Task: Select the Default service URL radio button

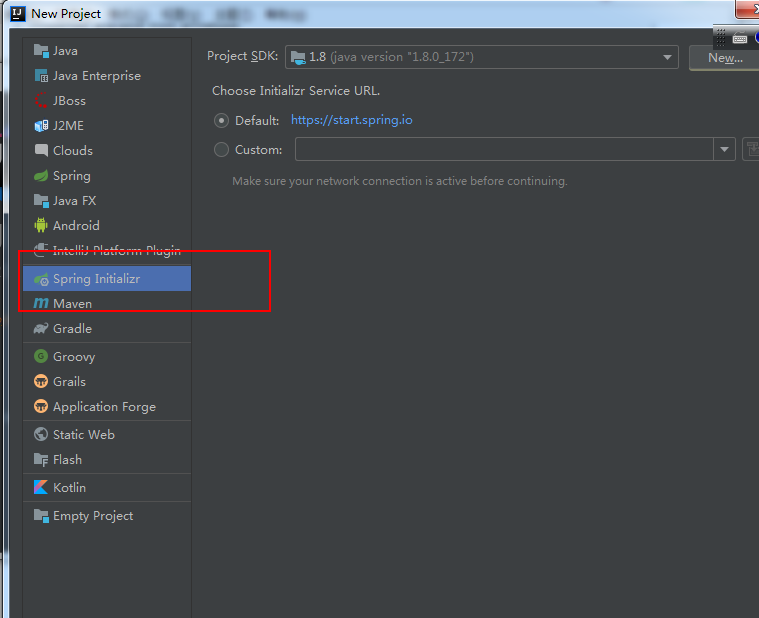Action: click(221, 120)
